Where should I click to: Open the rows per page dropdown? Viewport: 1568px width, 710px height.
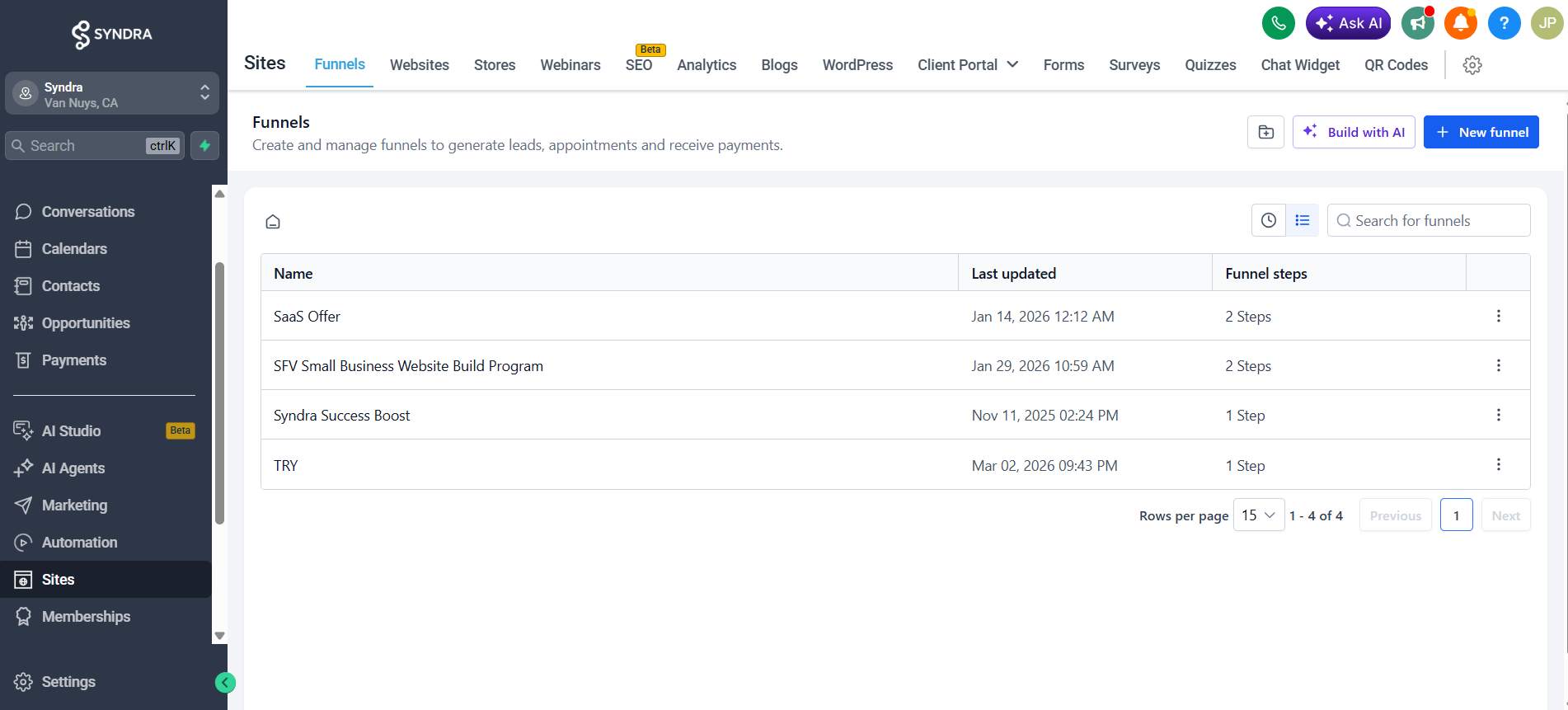(x=1258, y=515)
